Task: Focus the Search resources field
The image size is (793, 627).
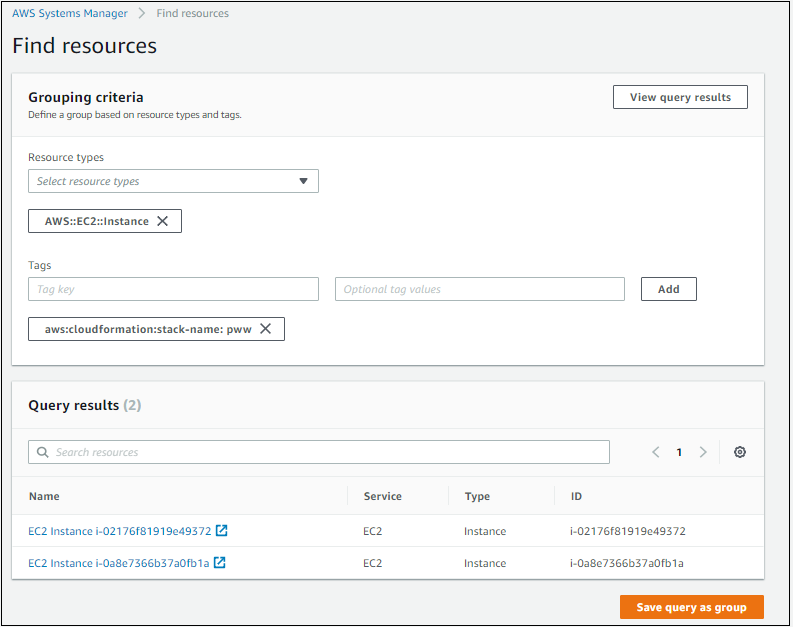Action: coord(319,452)
